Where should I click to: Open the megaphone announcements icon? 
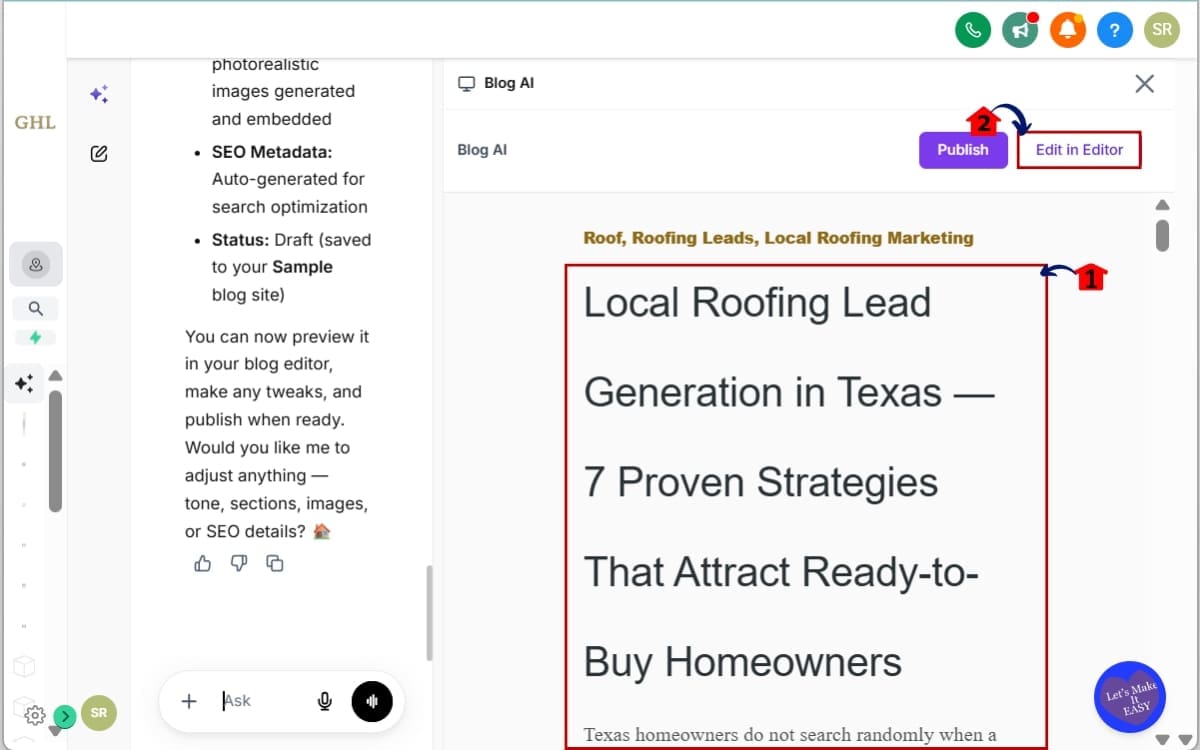[1020, 30]
